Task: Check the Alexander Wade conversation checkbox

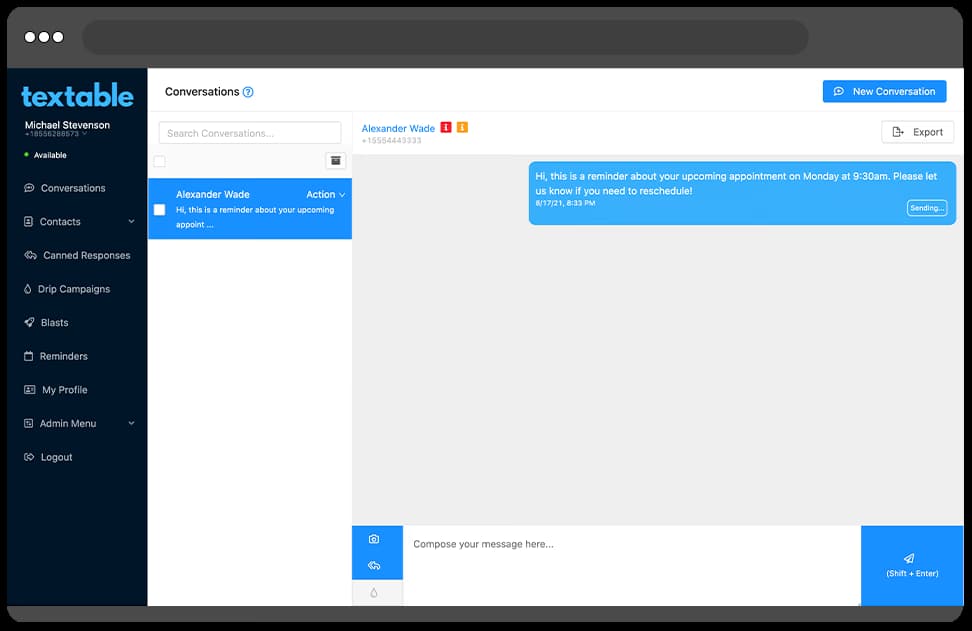Action: pyautogui.click(x=159, y=210)
